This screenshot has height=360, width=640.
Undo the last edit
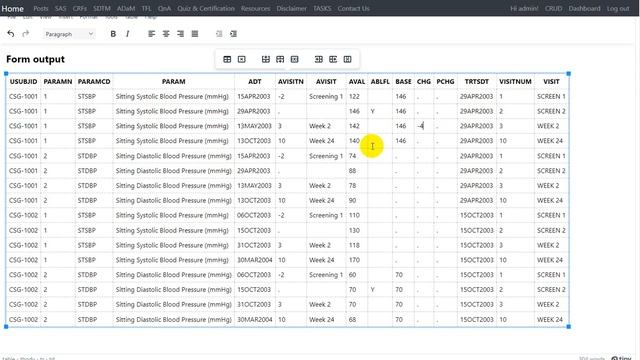pos(11,34)
